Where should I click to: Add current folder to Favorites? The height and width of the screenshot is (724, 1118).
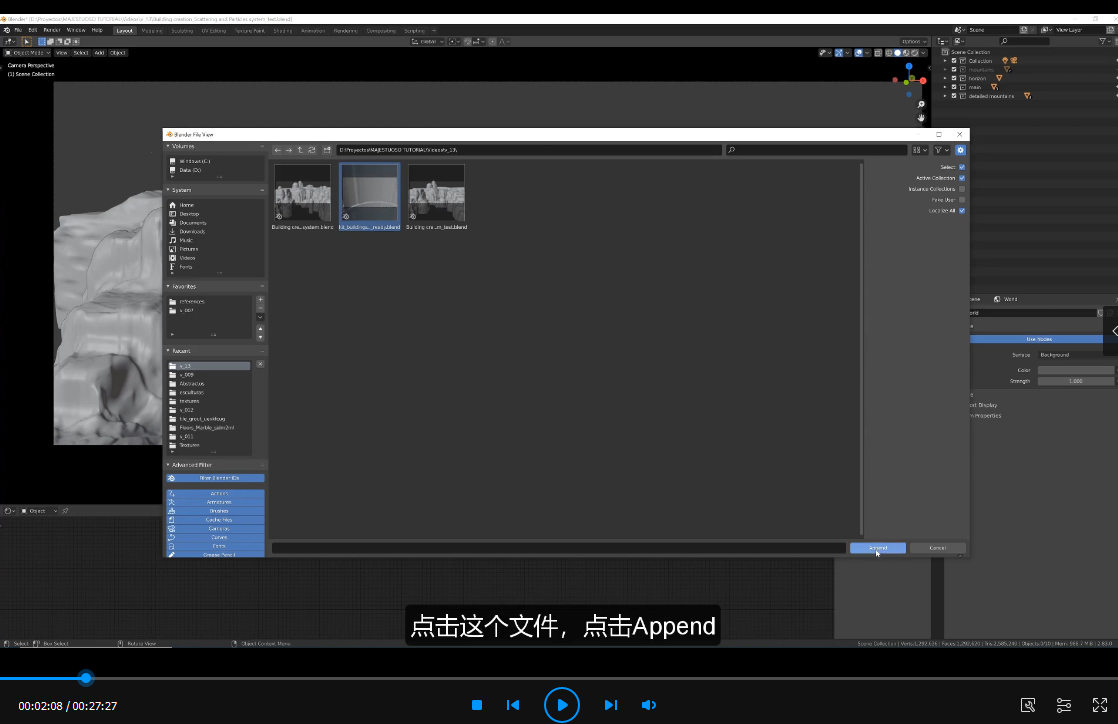(x=260, y=300)
